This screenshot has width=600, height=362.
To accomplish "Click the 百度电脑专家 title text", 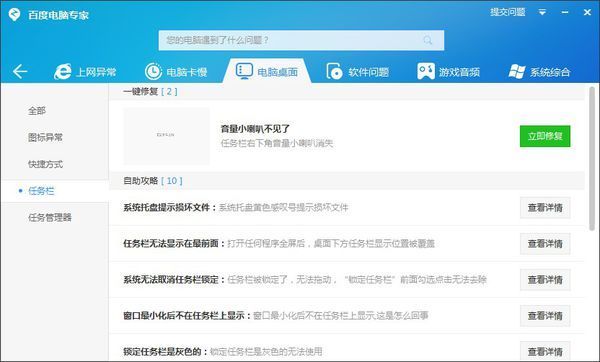I will point(58,15).
